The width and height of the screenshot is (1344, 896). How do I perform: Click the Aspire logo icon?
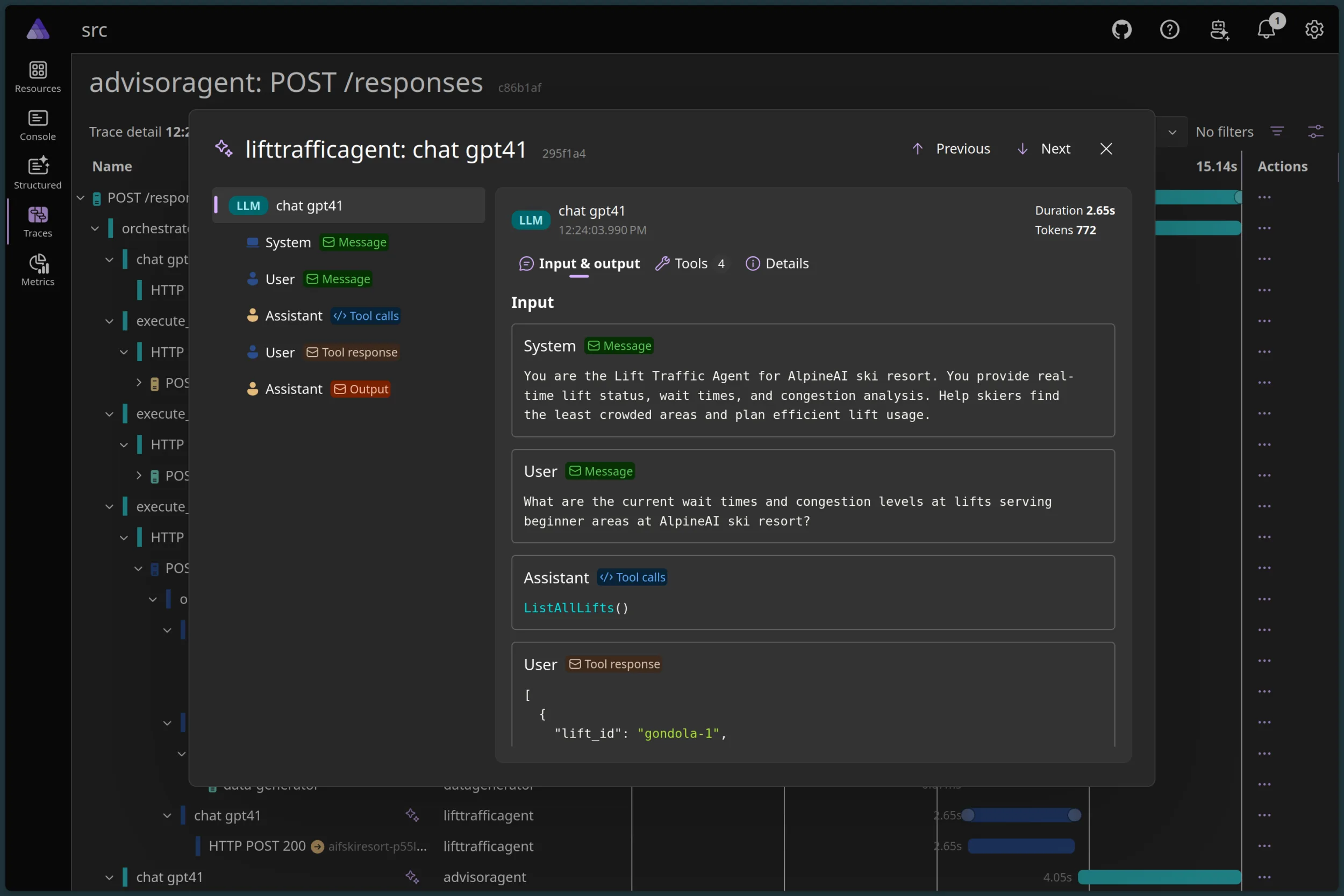point(38,28)
